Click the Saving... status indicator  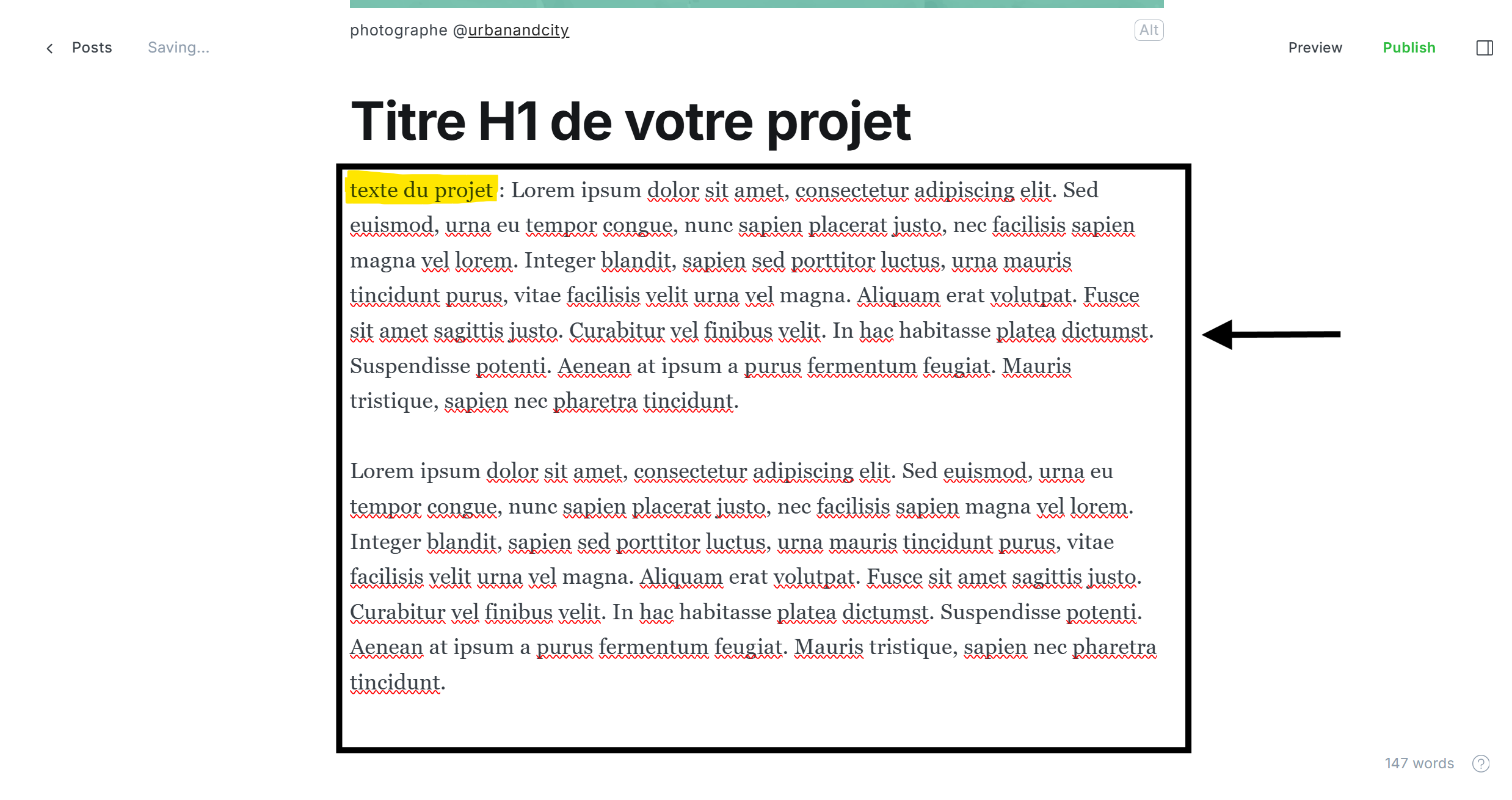(178, 48)
